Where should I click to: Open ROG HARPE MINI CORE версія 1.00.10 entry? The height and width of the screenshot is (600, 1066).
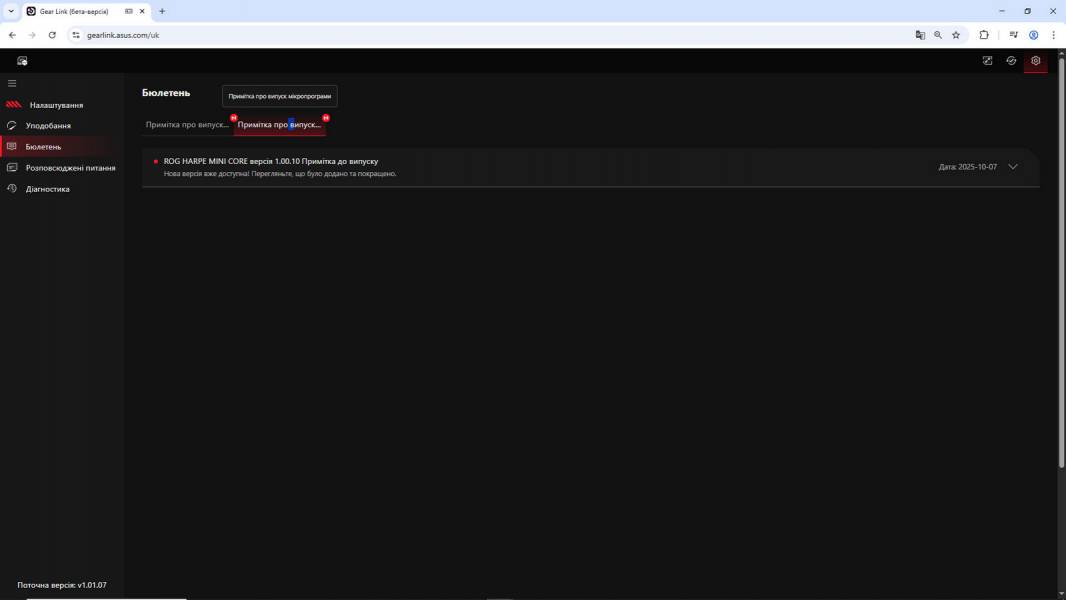271,161
